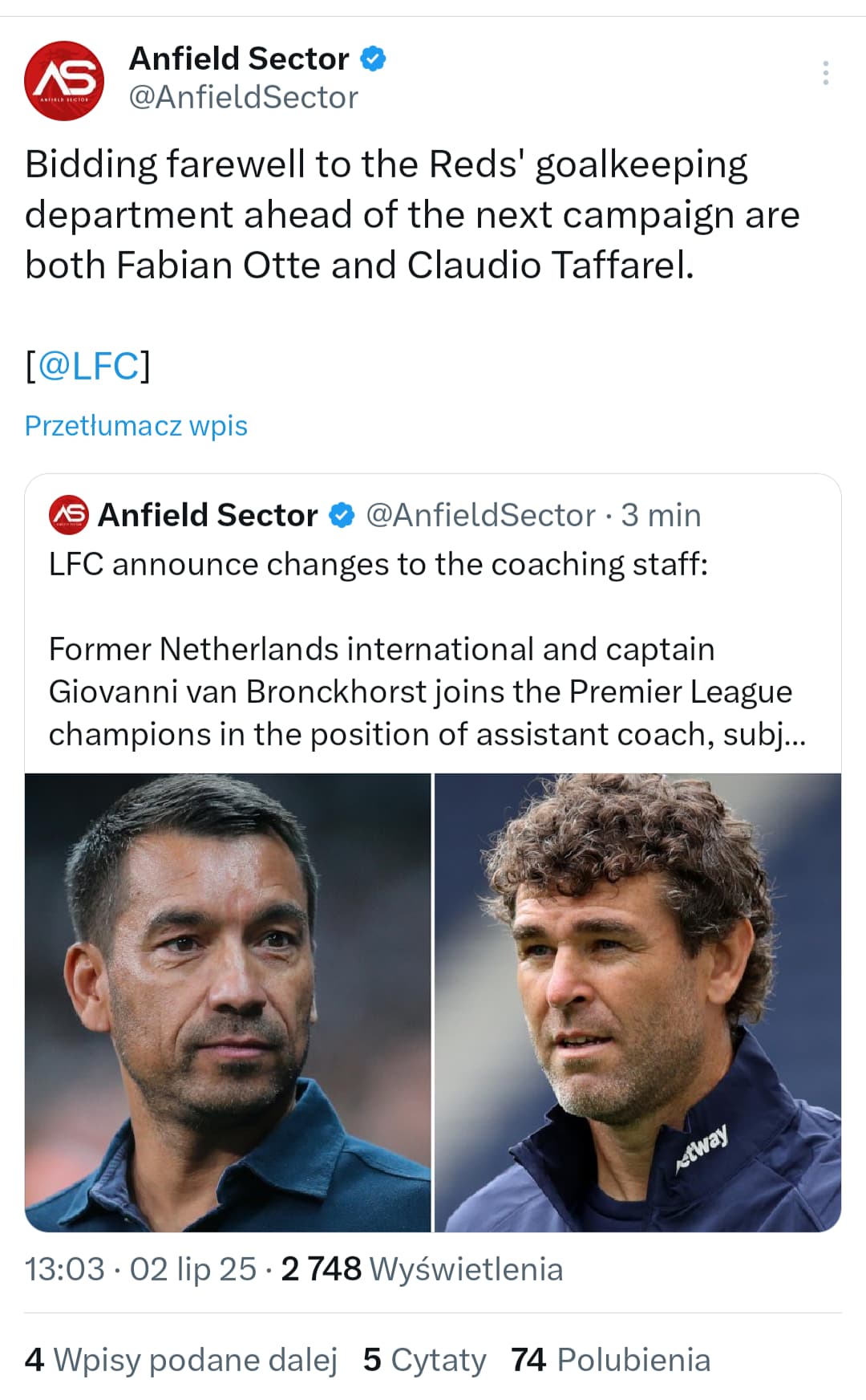Viewport: 866px width, 1400px height.
Task: Tap the 3 min timestamp in the quoted tweet
Action: pyautogui.click(x=661, y=515)
